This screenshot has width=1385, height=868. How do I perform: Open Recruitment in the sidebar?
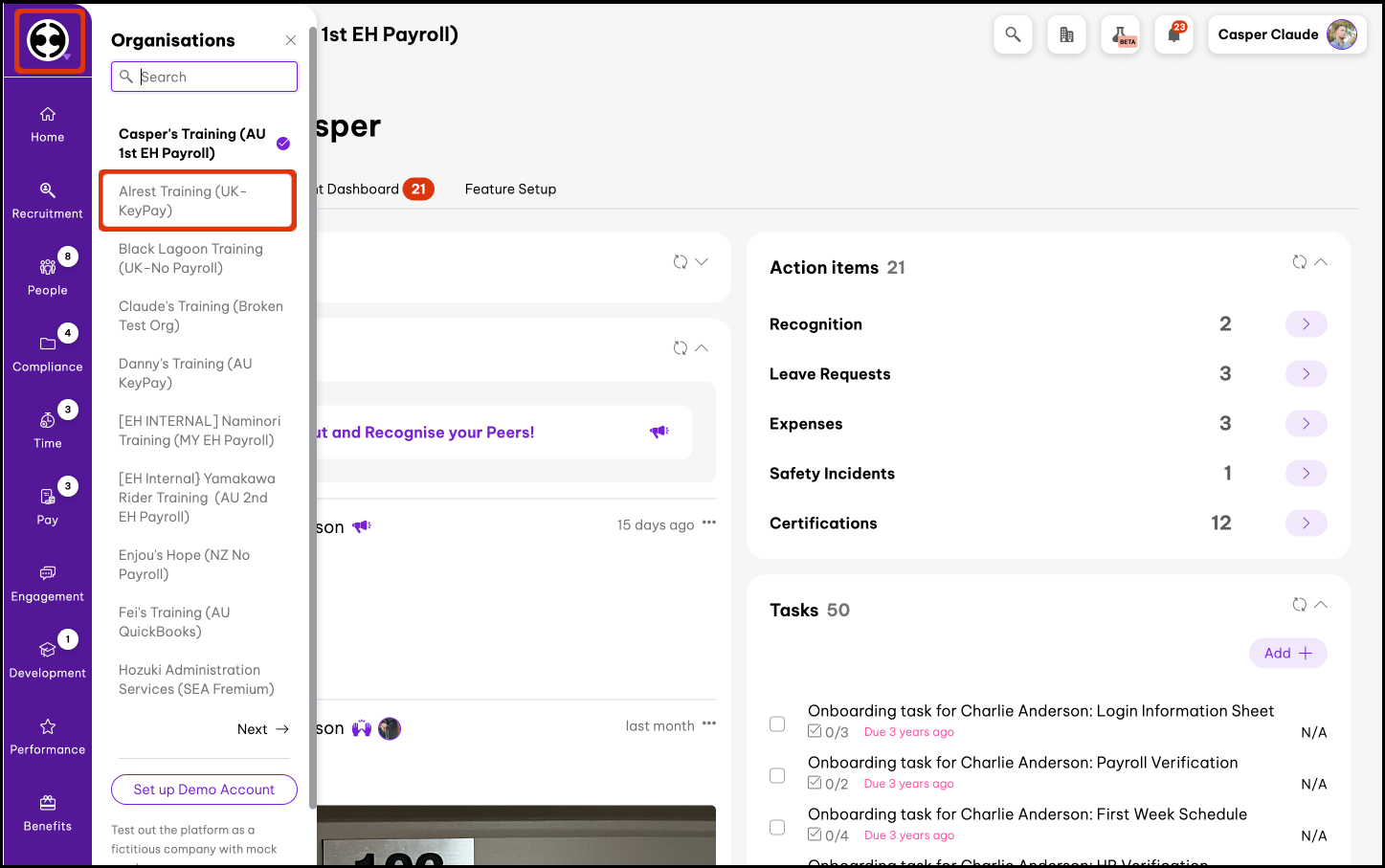click(x=47, y=200)
